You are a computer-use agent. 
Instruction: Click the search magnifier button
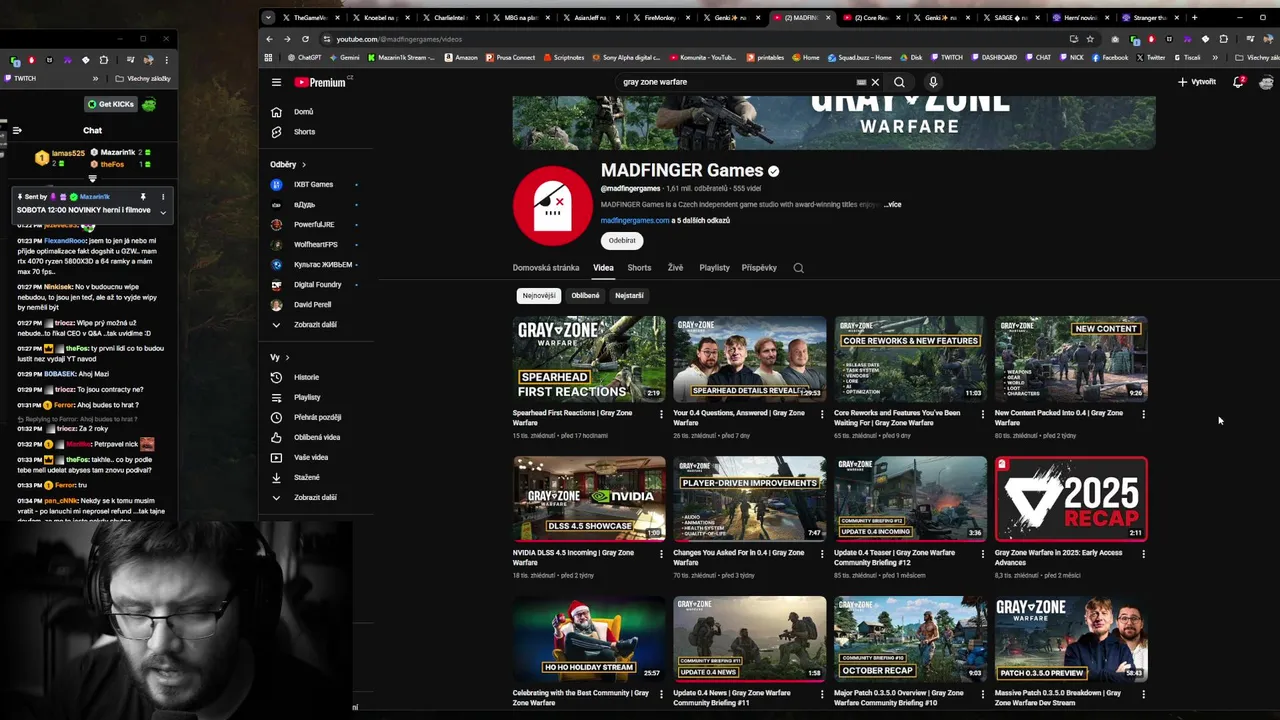899,82
